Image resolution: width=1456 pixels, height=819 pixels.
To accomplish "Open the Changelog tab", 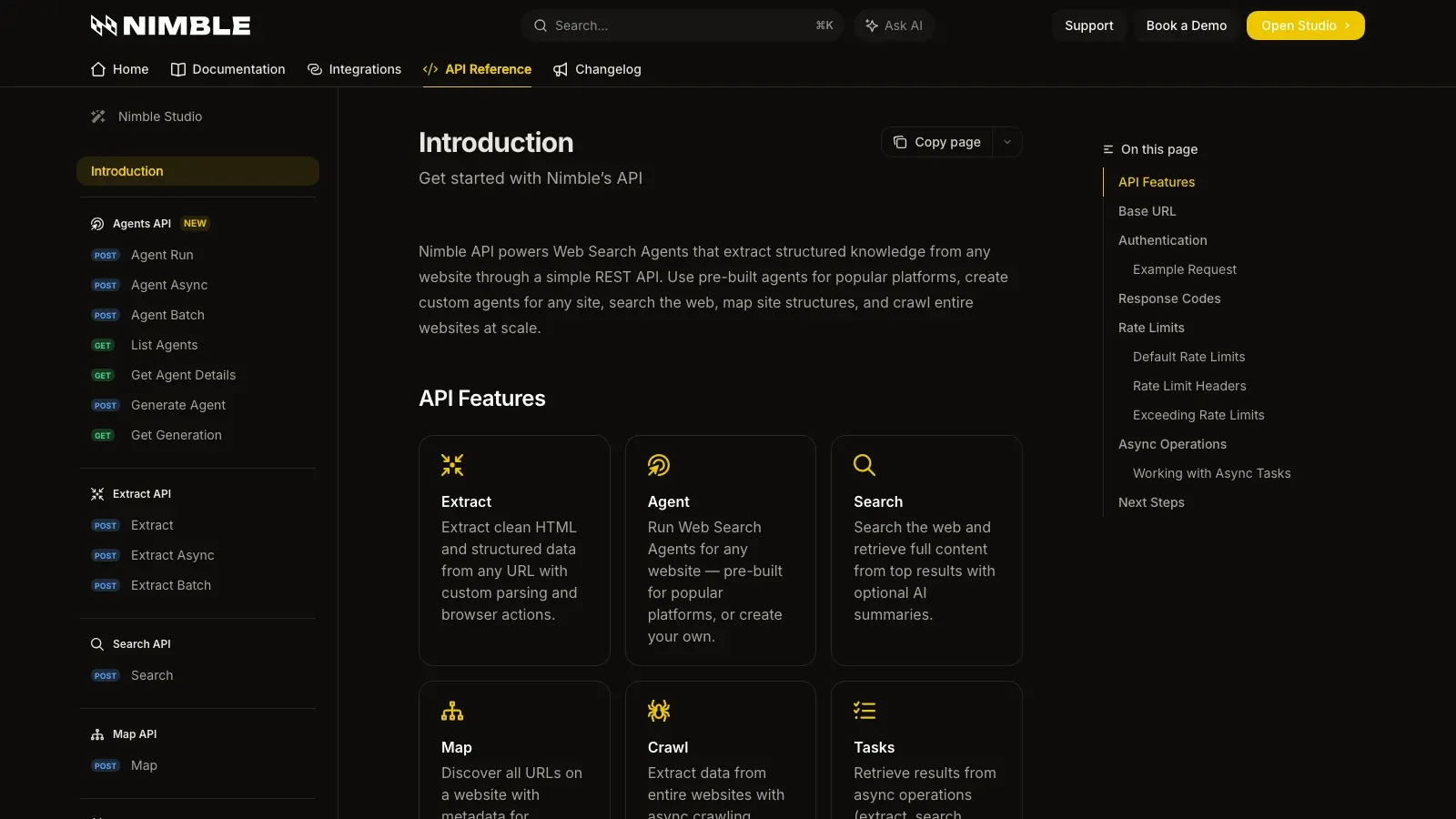I will click(598, 69).
